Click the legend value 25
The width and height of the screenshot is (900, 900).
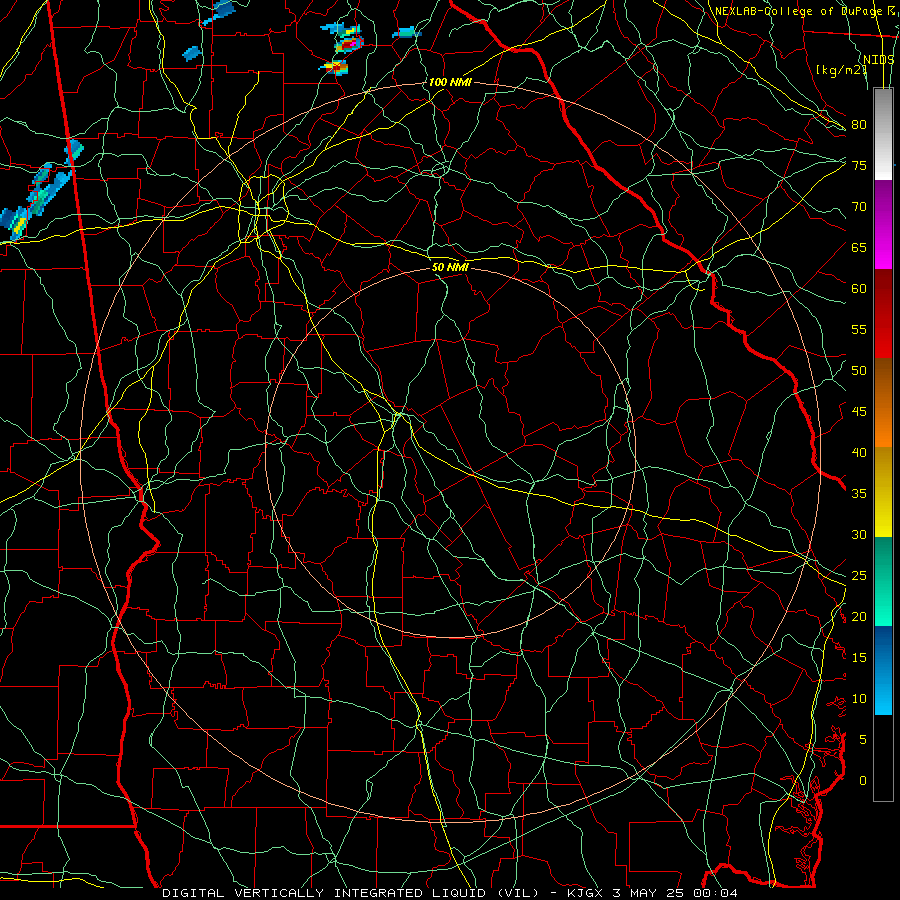[x=859, y=576]
